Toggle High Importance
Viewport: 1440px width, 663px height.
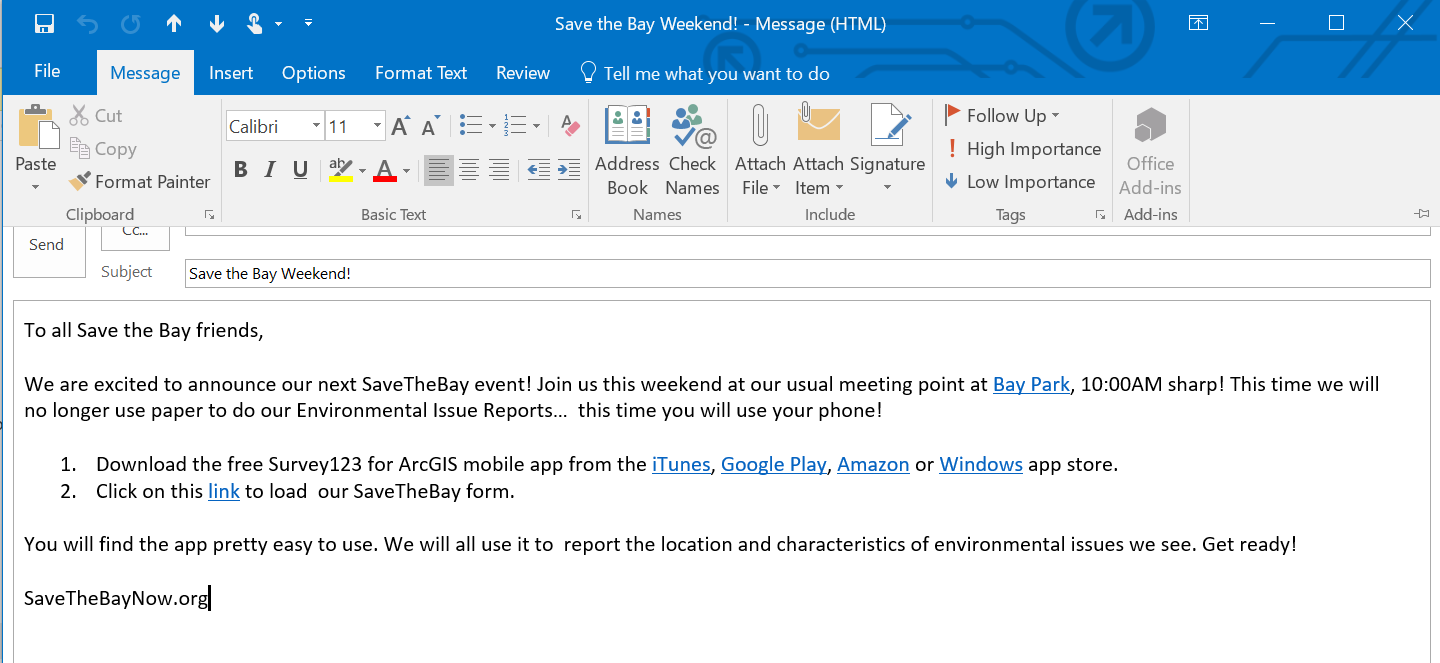click(x=1023, y=149)
